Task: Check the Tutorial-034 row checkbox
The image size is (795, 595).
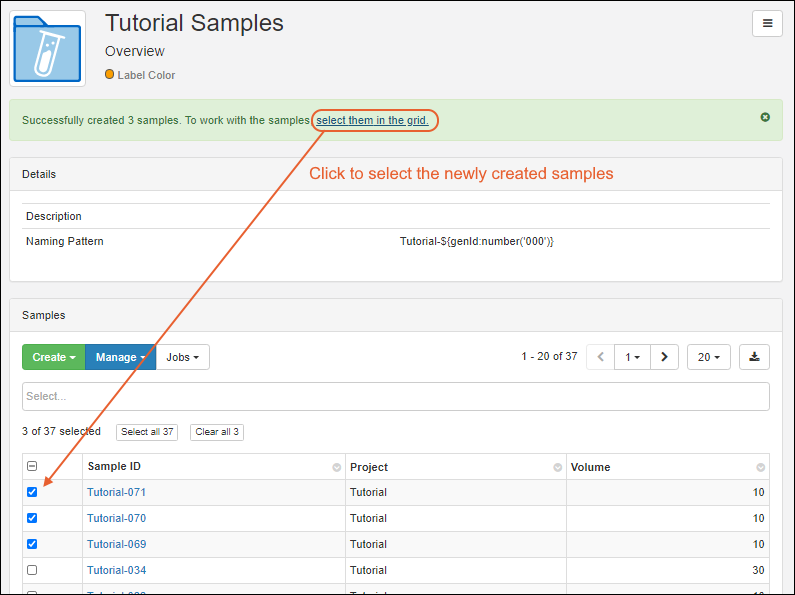Action: click(x=32, y=570)
